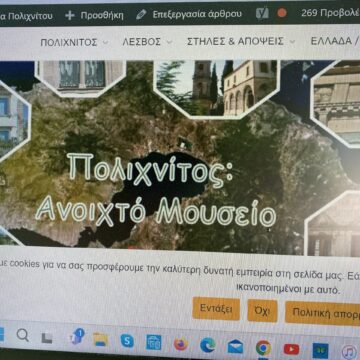The width and height of the screenshot is (360, 360).
Task: Click Επεξεργασία άρθρου in admin bar
Action: tap(197, 14)
